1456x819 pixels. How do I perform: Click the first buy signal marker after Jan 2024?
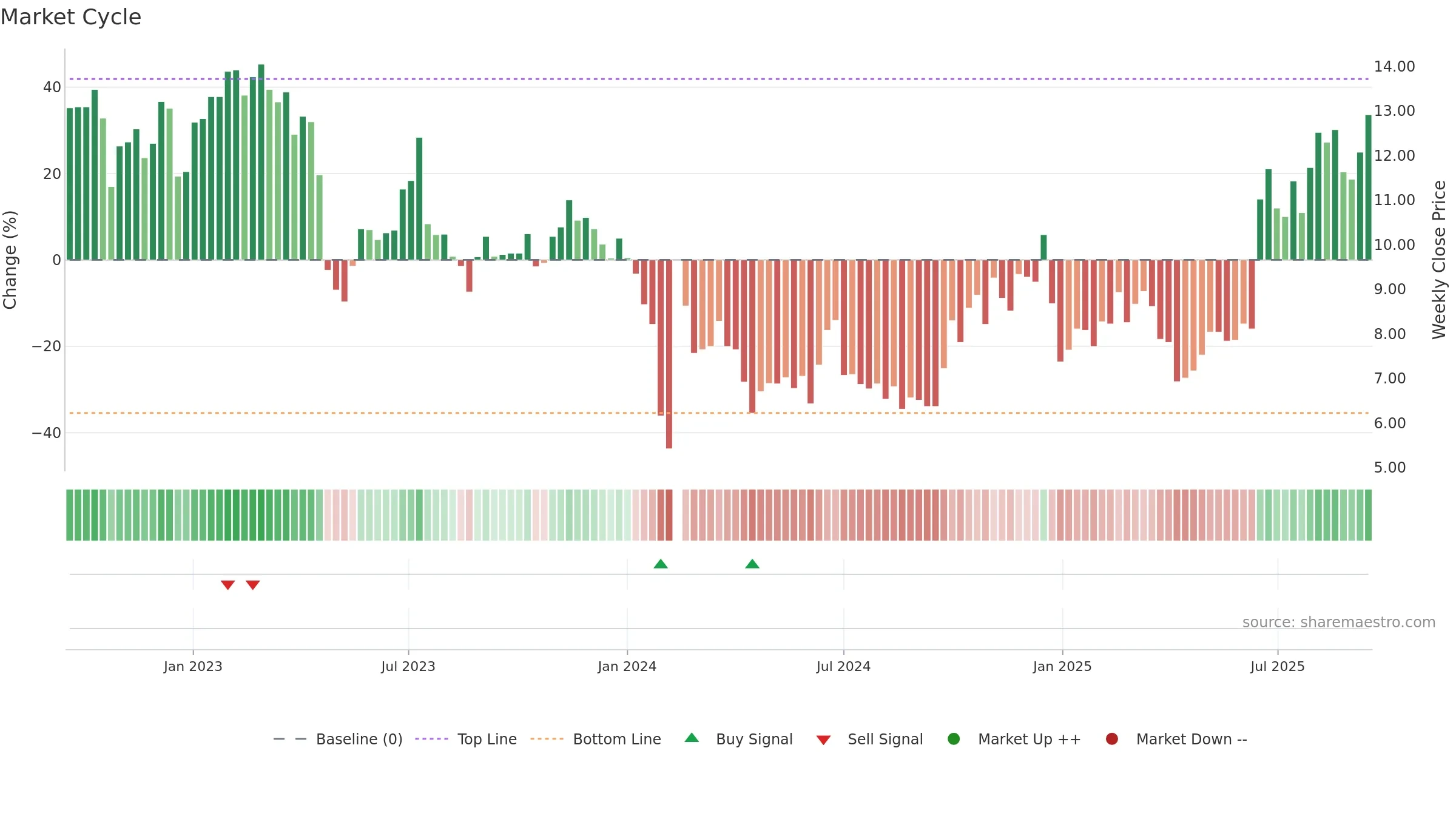coord(661,564)
